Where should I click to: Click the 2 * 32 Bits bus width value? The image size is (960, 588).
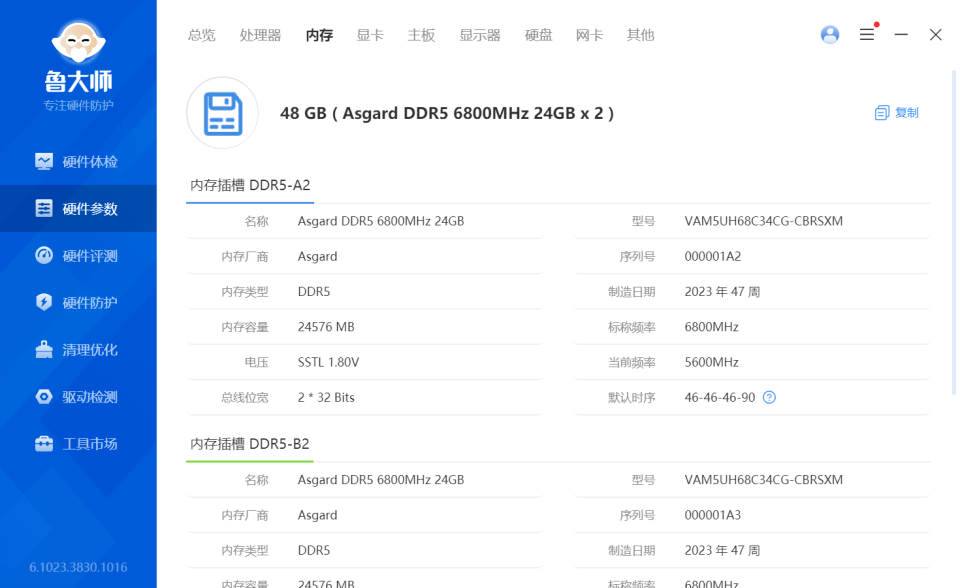(x=326, y=398)
